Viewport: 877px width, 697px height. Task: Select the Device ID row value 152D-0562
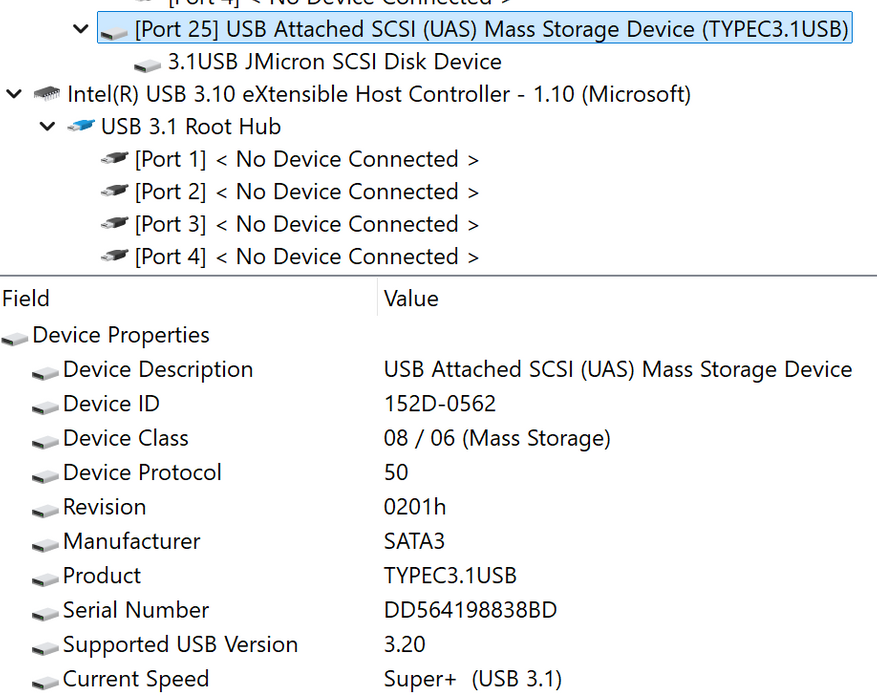[x=439, y=404]
